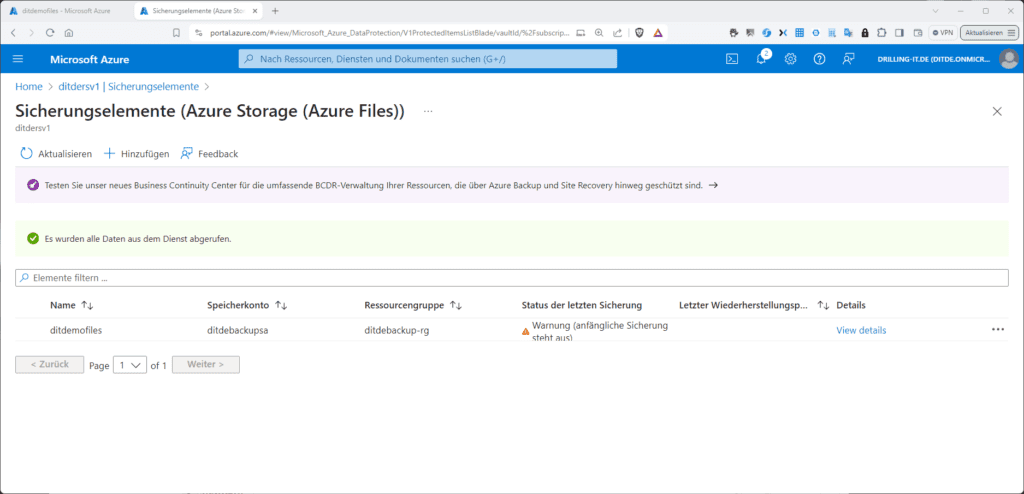Close the Sicherungselemente browser tab
Viewport: 1024px width, 494px height.
[x=257, y=11]
